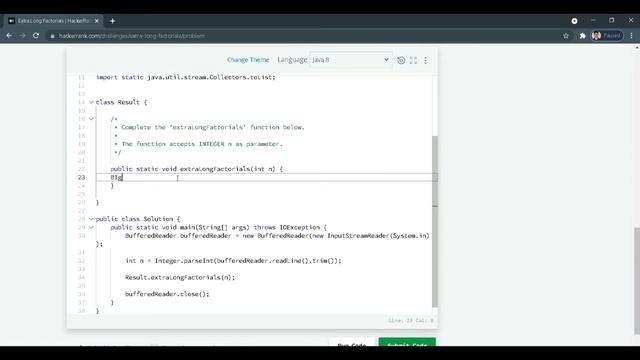The width and height of the screenshot is (640, 360).
Task: Open a new browser tab
Action: point(112,21)
